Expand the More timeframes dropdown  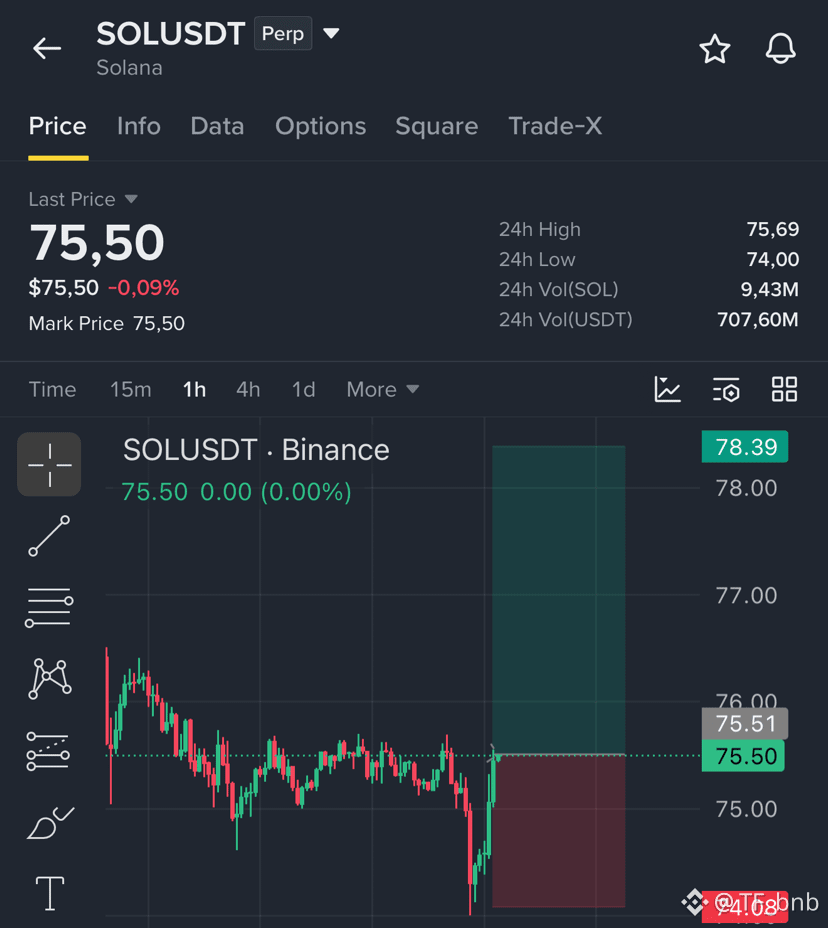click(x=382, y=389)
